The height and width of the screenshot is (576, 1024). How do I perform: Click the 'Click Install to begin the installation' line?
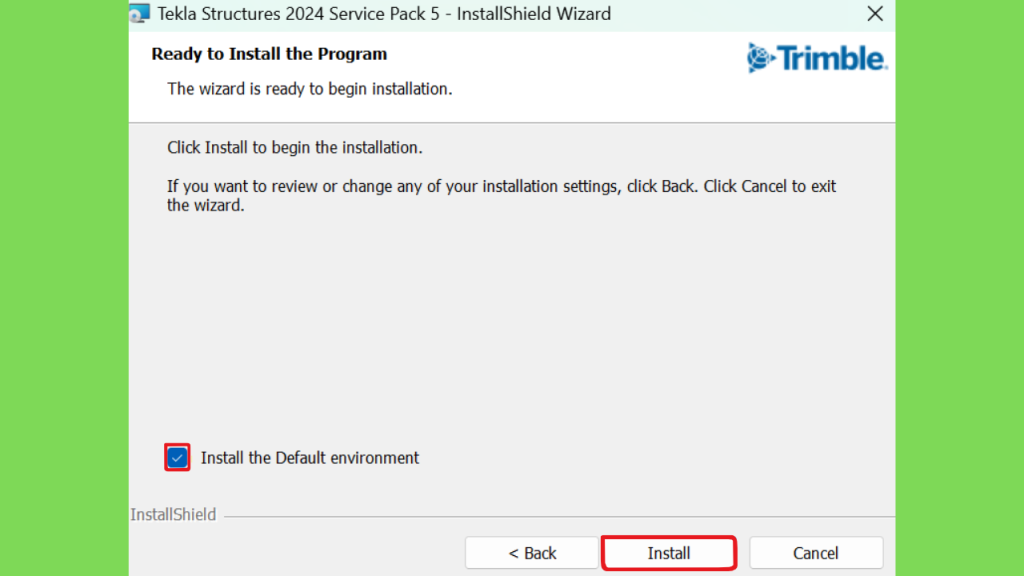click(x=295, y=148)
